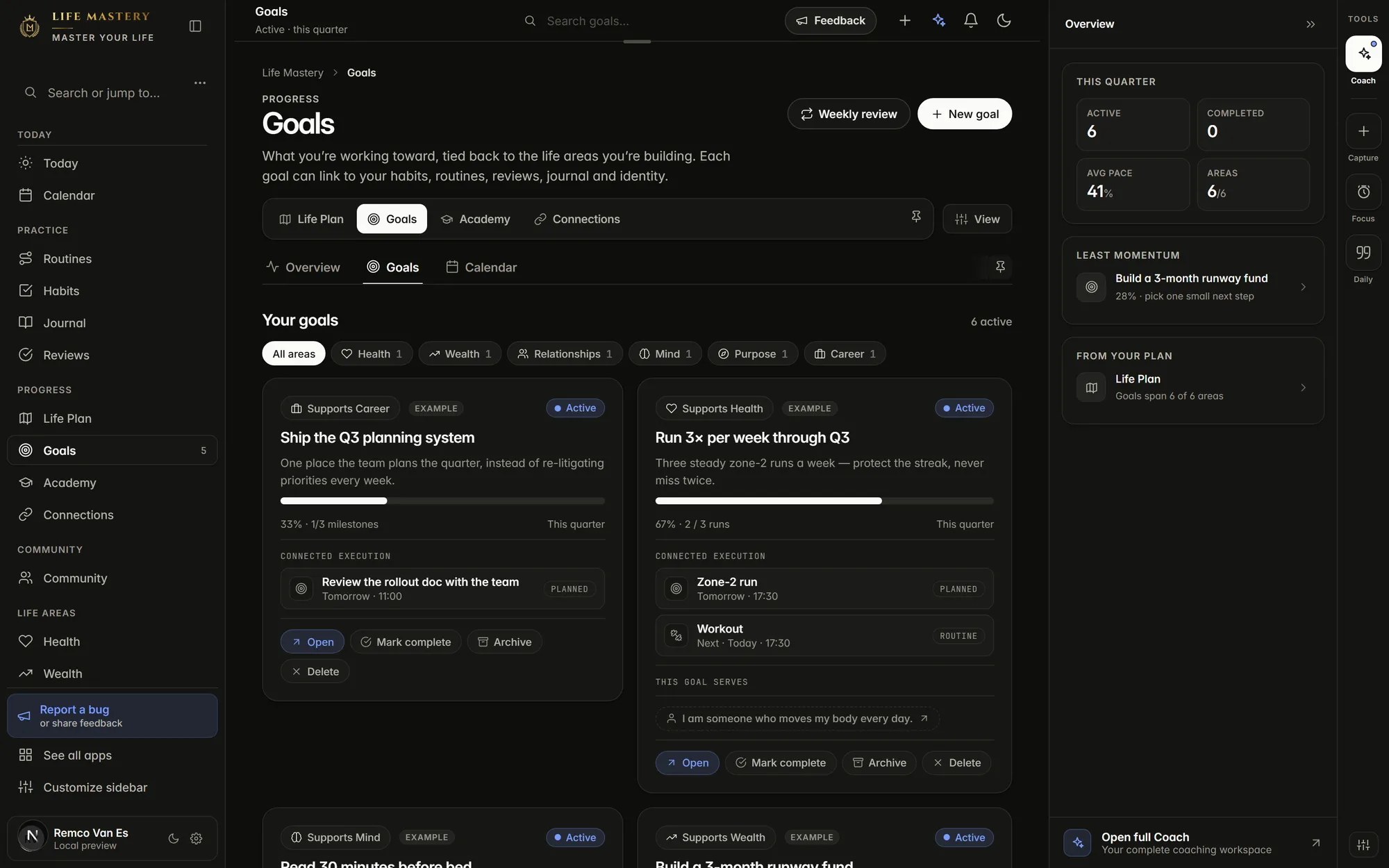Image resolution: width=1389 pixels, height=868 pixels.
Task: Open account settings gear icon
Action: click(197, 839)
